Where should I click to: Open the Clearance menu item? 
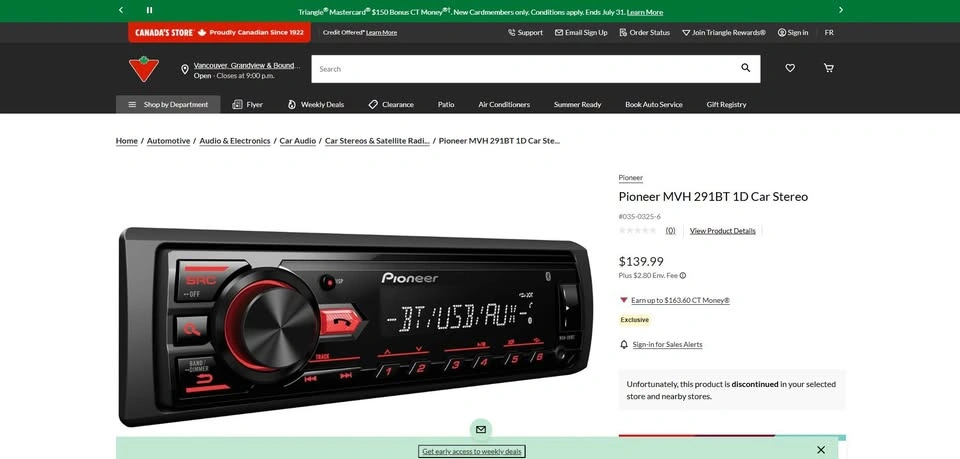click(x=390, y=104)
